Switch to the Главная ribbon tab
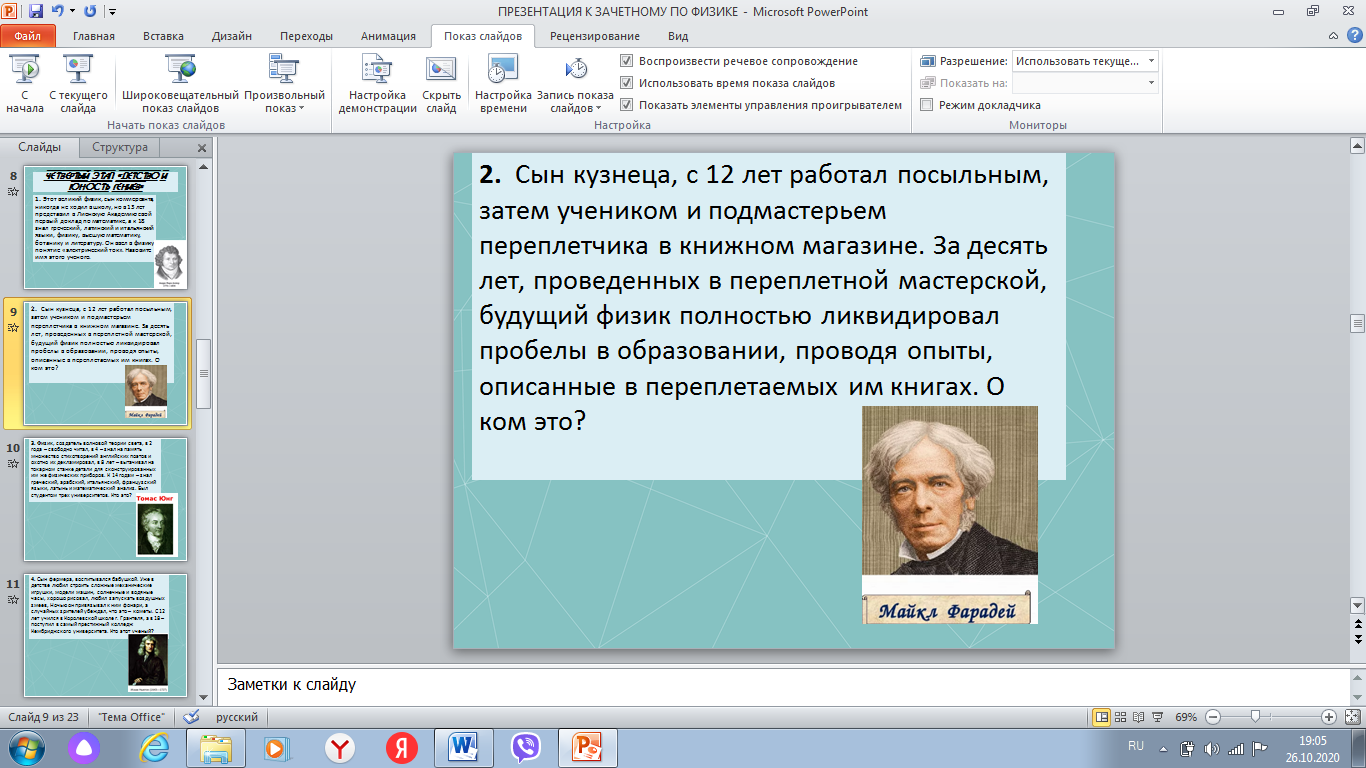The height and width of the screenshot is (768, 1366). pos(94,36)
